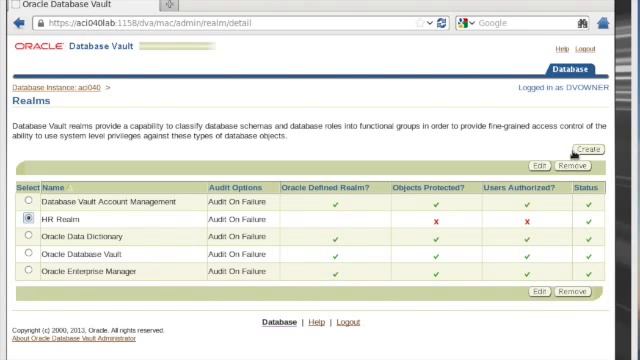Click Database Vault Account Management name text
The width and height of the screenshot is (640, 360).
tap(109, 202)
